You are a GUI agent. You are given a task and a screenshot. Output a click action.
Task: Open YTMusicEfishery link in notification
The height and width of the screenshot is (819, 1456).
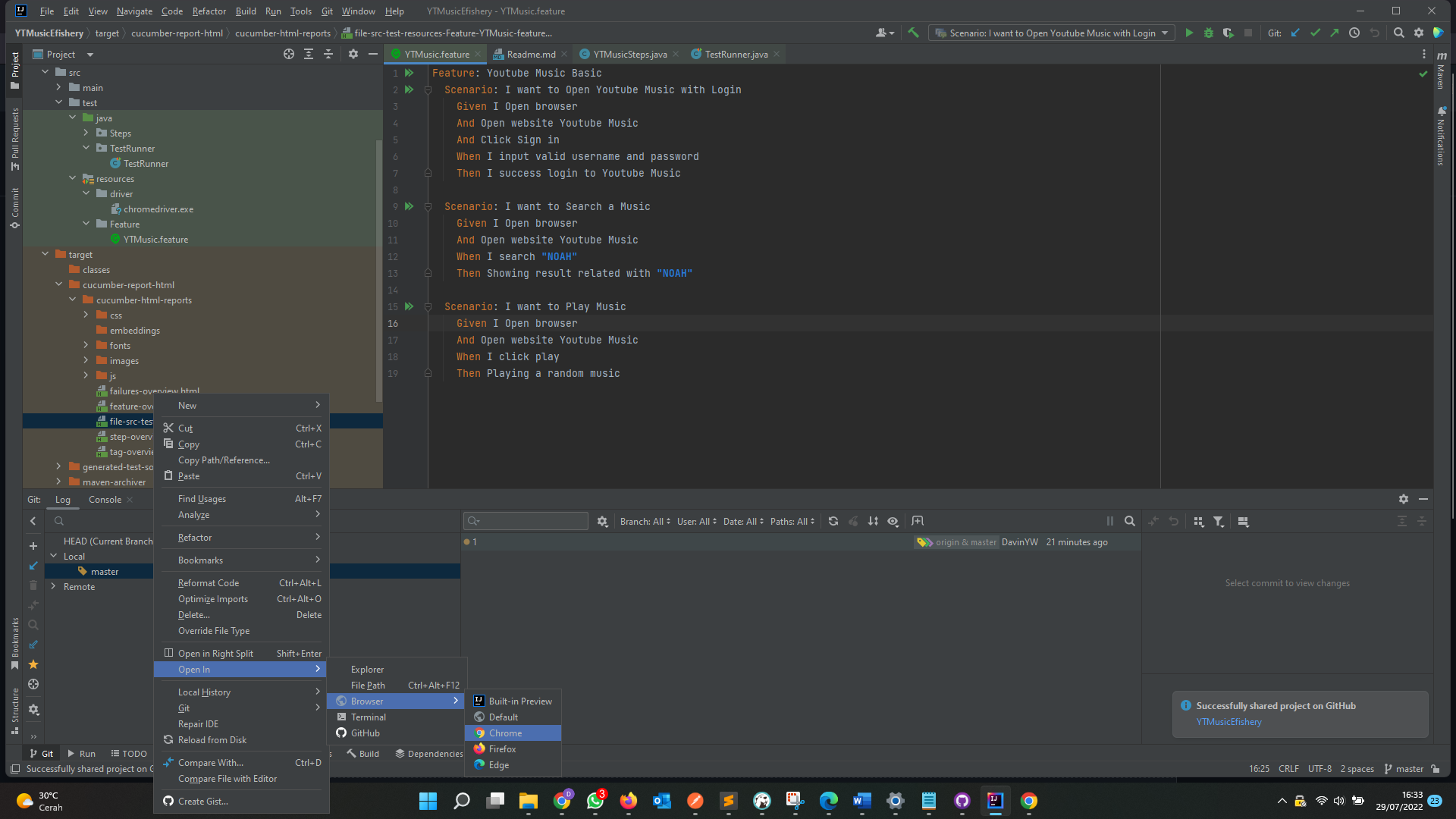click(x=1228, y=721)
